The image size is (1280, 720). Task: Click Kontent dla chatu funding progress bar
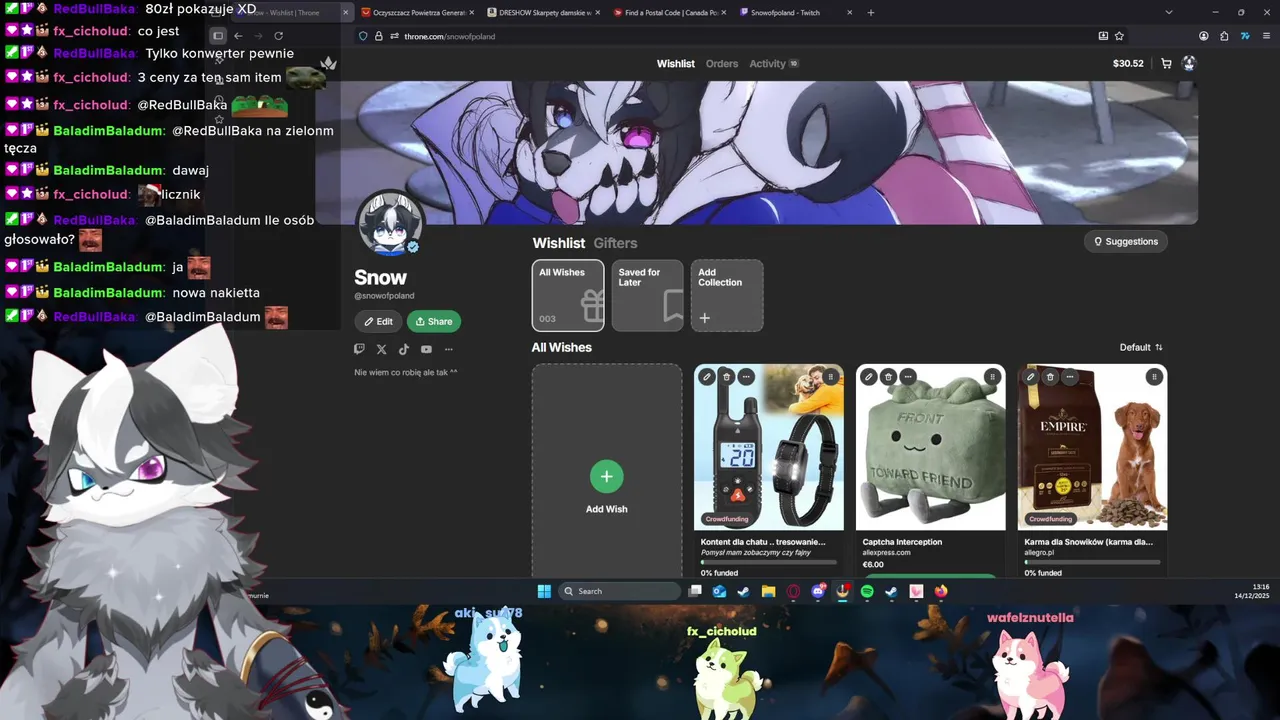click(x=769, y=563)
